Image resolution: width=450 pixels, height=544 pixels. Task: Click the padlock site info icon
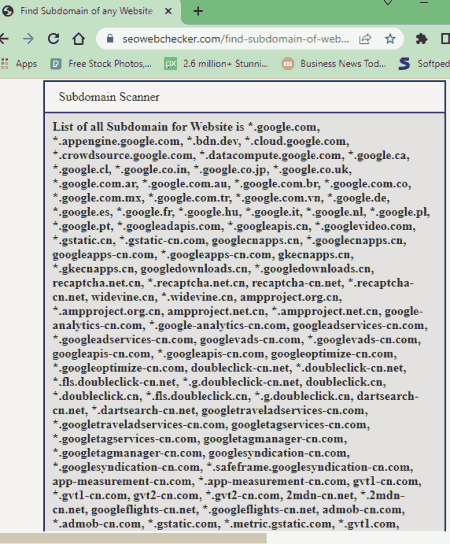point(110,39)
